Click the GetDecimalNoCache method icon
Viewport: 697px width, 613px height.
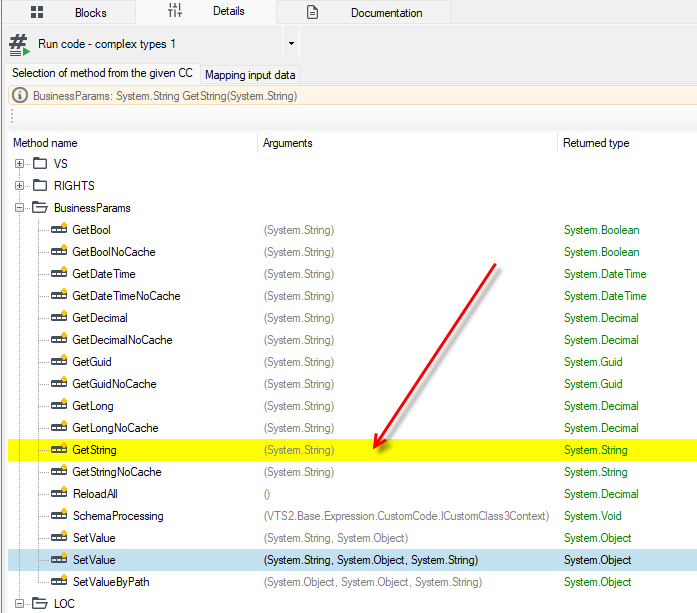(59, 339)
